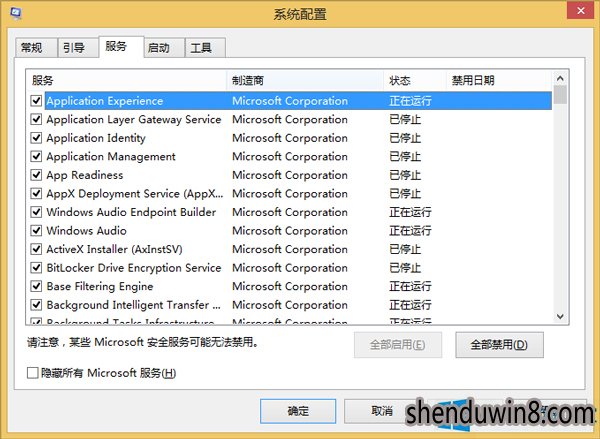Disable ActiveX Installer (AxInstSV) checkbox

click(36, 249)
